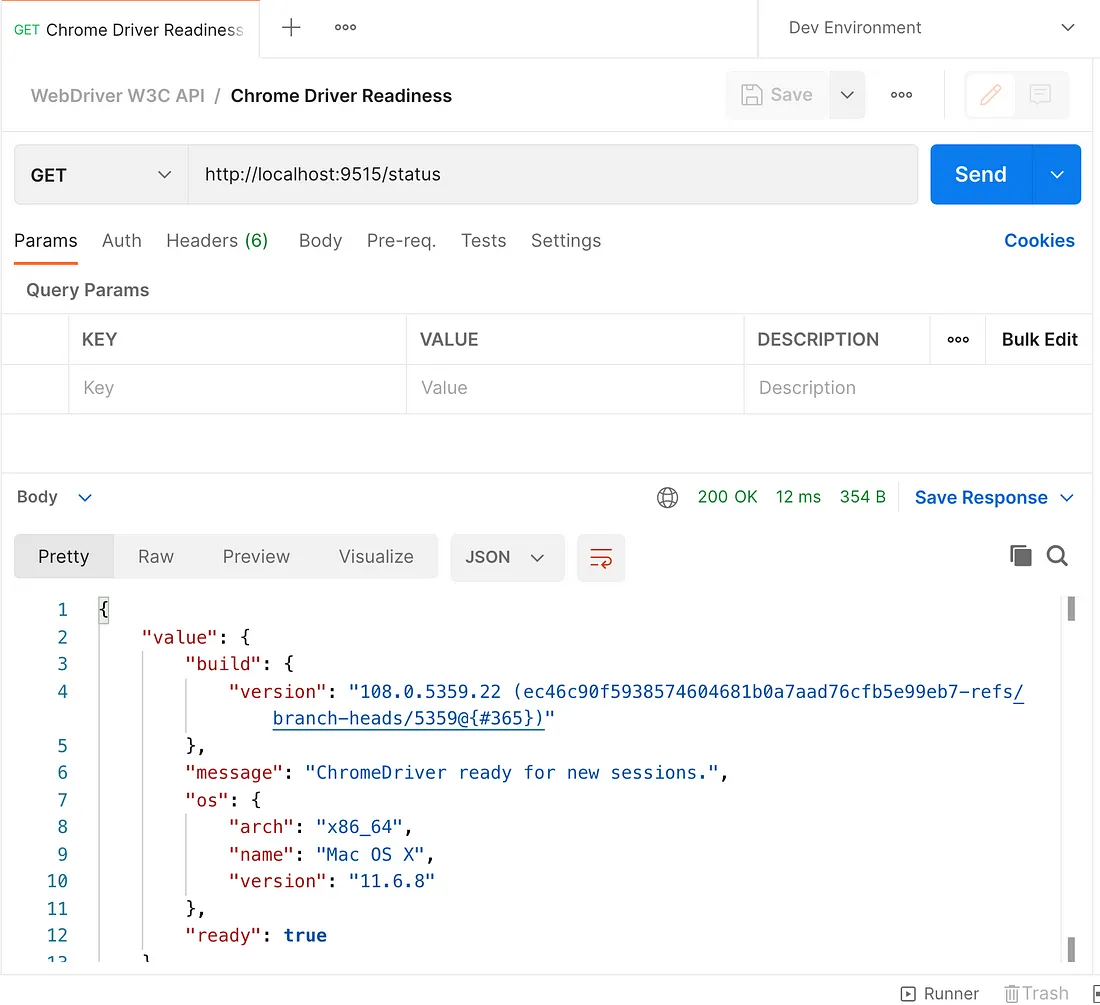Expand the GET method dropdown
Screen dimensions: 1100x1005
pos(101,175)
